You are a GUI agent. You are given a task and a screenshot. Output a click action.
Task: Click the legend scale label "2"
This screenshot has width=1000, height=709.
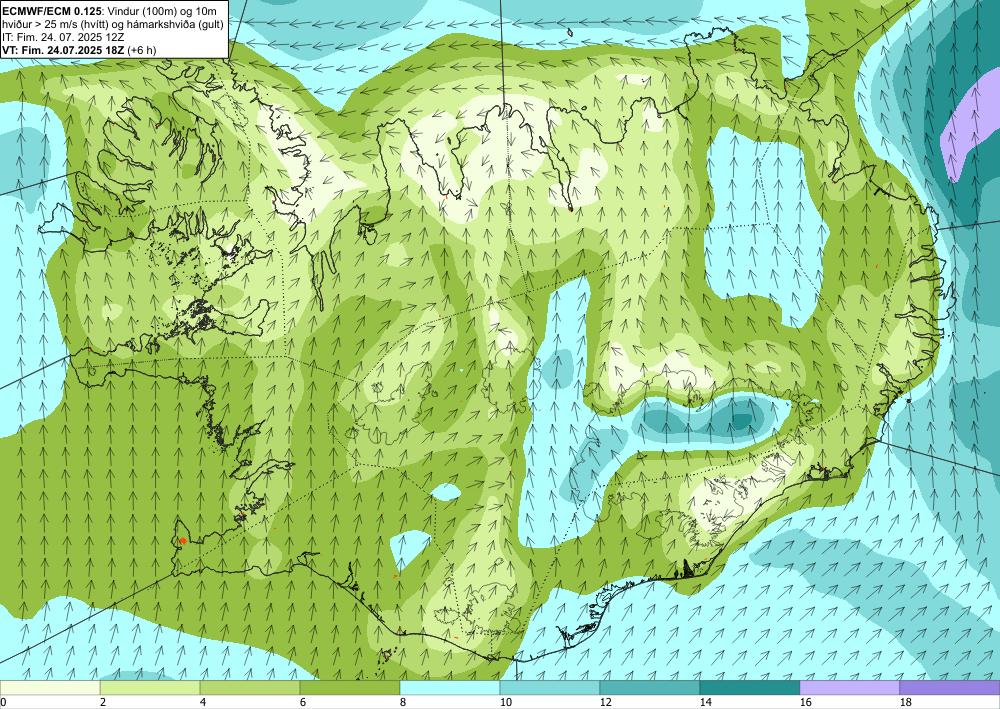(103, 703)
